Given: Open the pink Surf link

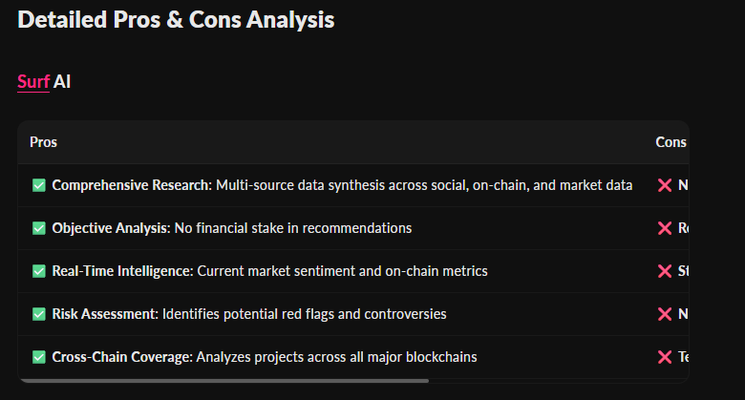Looking at the screenshot, I should 33,82.
